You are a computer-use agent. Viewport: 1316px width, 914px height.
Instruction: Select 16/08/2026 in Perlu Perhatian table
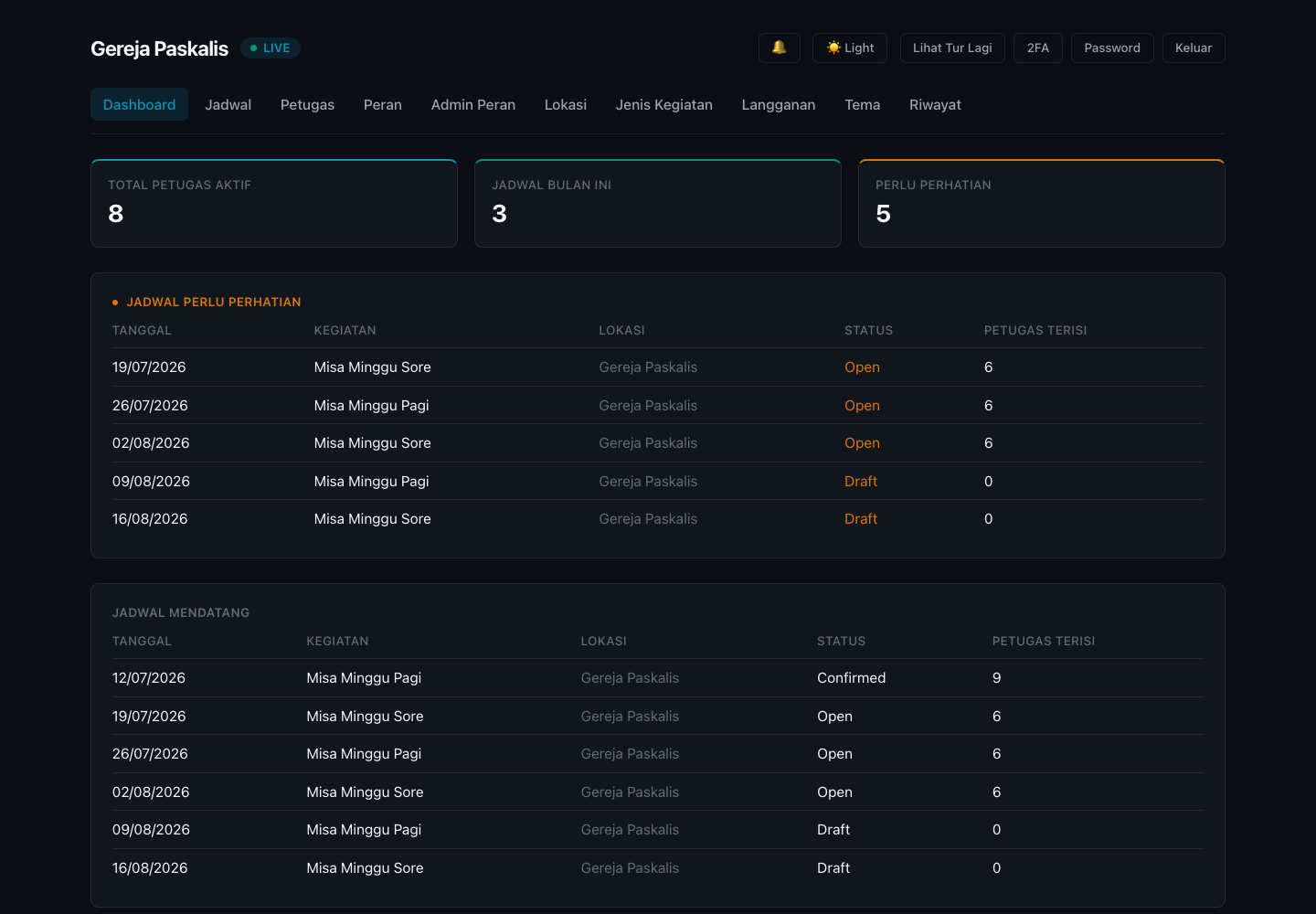pyautogui.click(x=150, y=519)
